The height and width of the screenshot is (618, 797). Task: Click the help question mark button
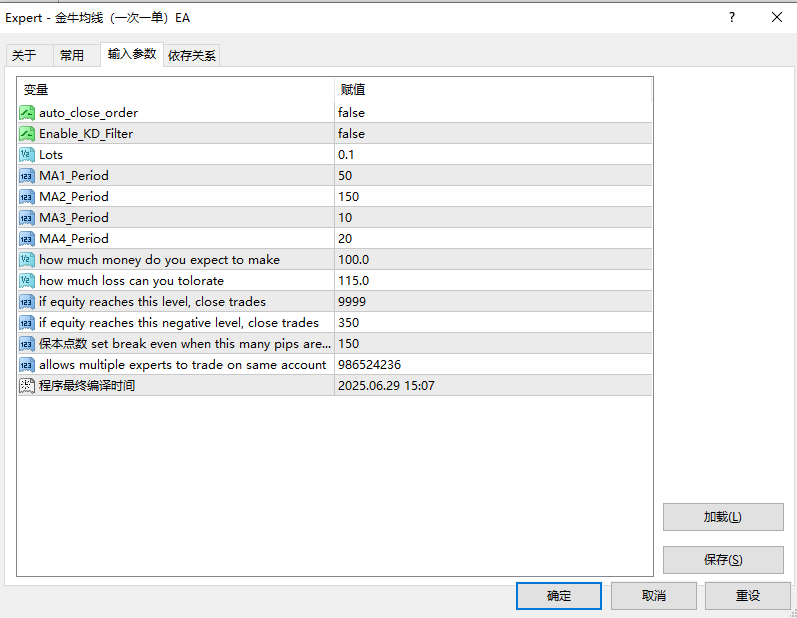pos(731,17)
